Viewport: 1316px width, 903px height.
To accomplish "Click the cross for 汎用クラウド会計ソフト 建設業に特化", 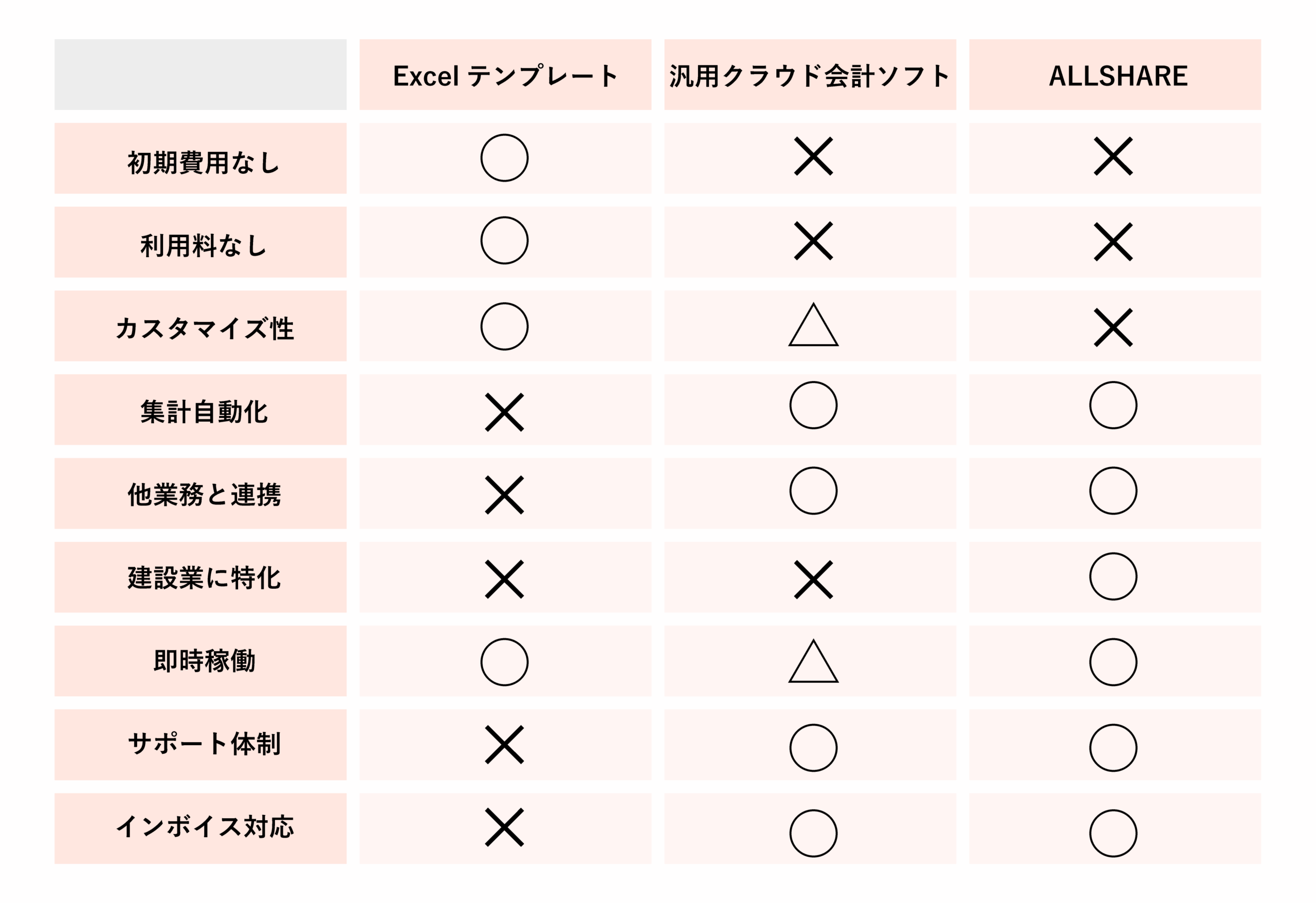I will click(x=813, y=580).
